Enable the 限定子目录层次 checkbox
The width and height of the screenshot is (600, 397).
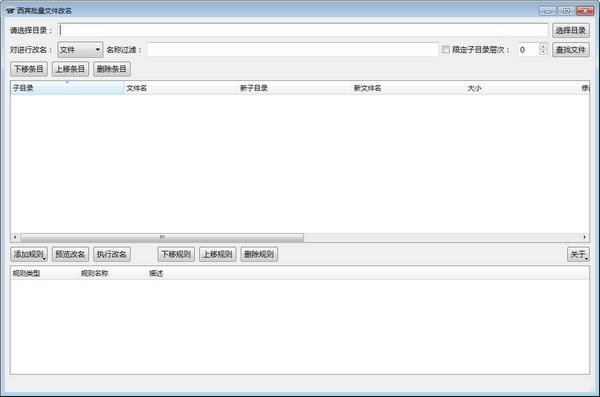click(446, 49)
